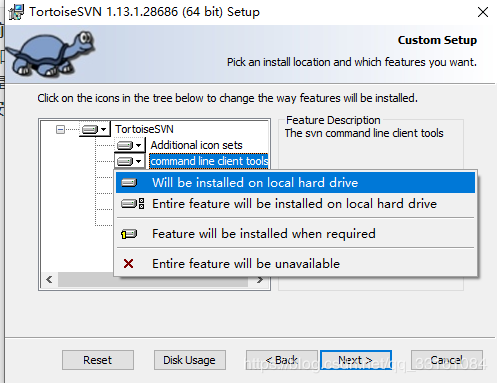This screenshot has height=383, width=497.
Task: Open the Disk Usage dialog
Action: pos(190,360)
